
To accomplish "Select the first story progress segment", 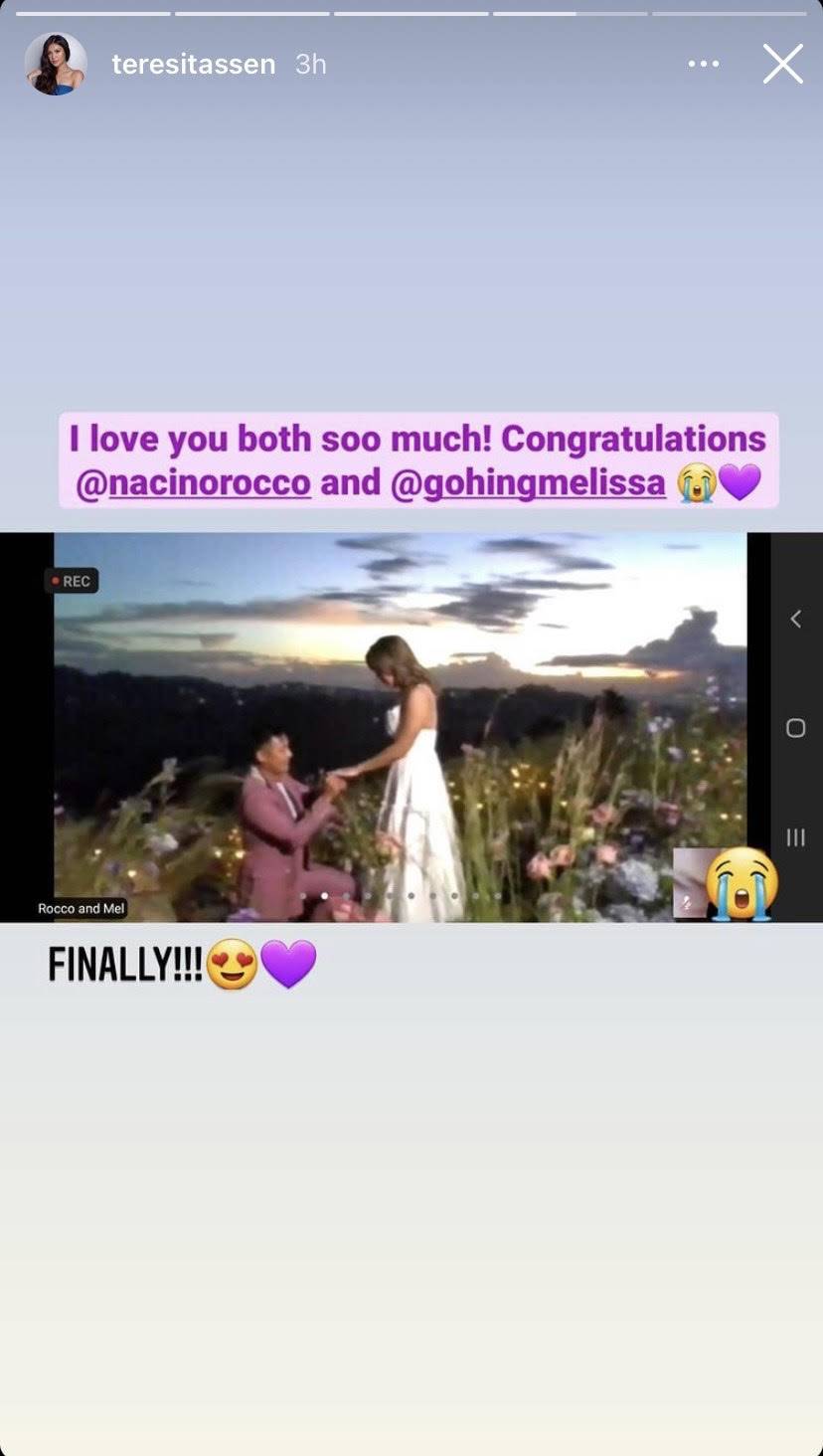I will click(x=93, y=14).
